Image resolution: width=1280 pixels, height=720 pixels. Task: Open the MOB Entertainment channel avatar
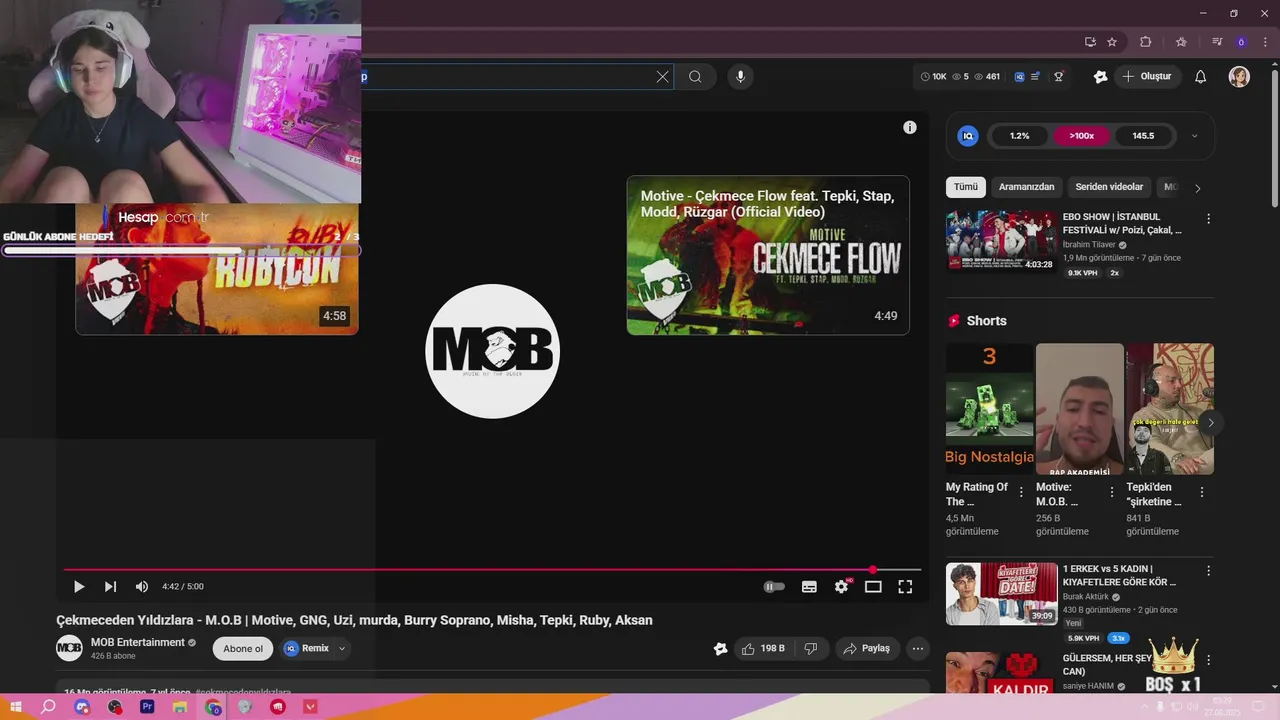(69, 648)
